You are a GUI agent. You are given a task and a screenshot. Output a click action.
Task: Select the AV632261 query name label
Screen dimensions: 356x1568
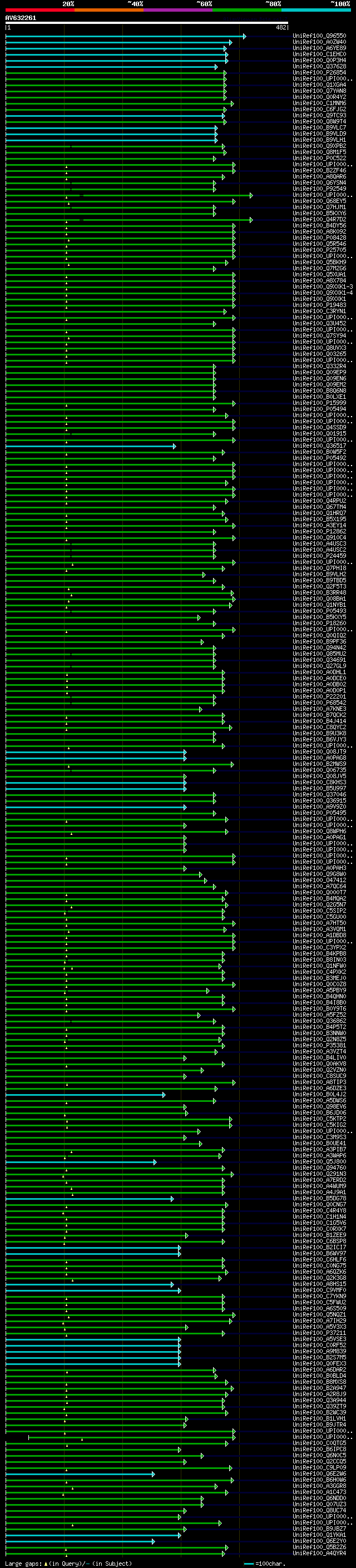click(21, 18)
